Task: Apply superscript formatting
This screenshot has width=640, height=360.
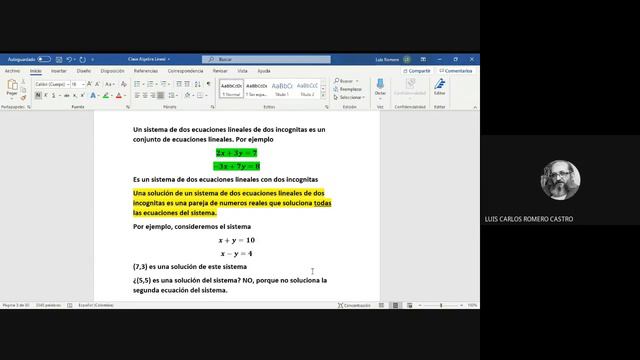Action: coord(82,96)
